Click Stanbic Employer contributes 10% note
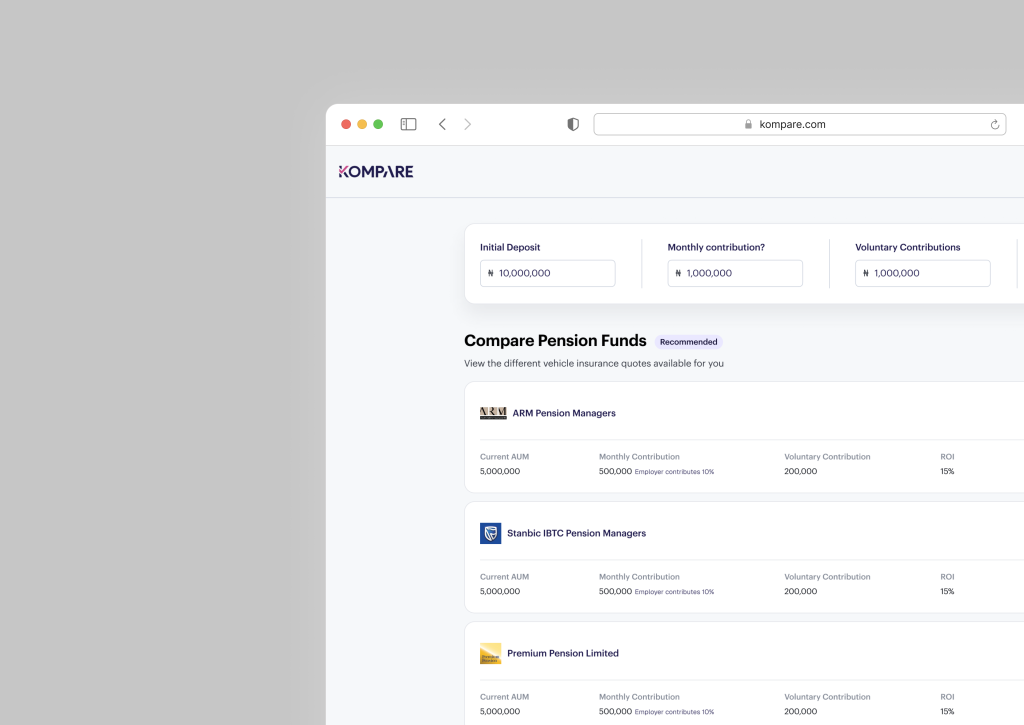This screenshot has width=1024, height=725. pos(675,592)
